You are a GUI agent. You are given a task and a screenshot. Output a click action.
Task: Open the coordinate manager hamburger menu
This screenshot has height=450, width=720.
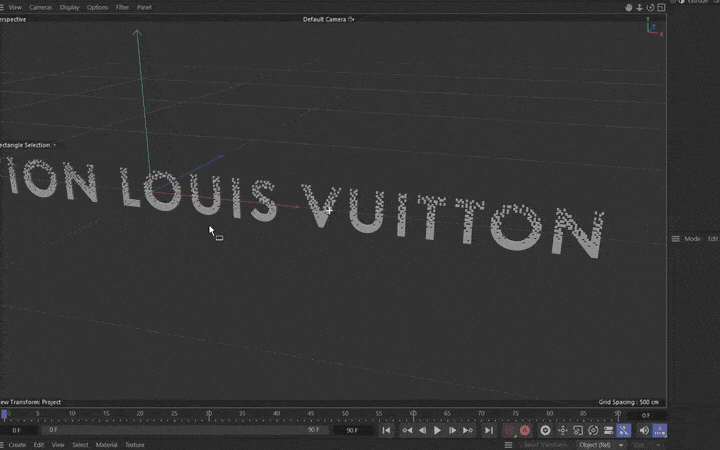click(508, 444)
